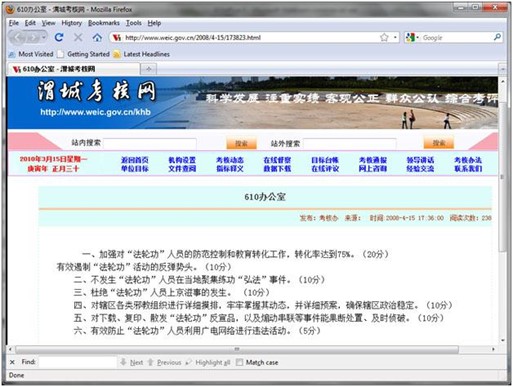
Task: Reload the page with the refresh icon
Action: pos(59,37)
